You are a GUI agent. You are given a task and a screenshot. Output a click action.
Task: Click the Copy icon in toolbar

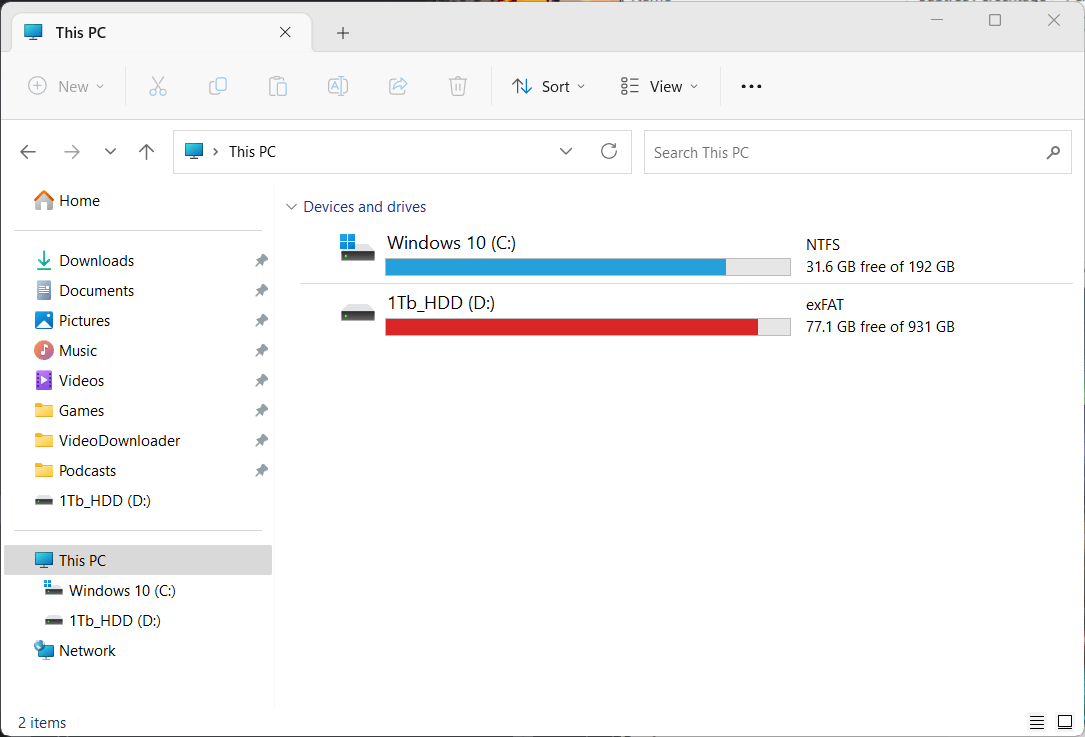[x=218, y=87]
